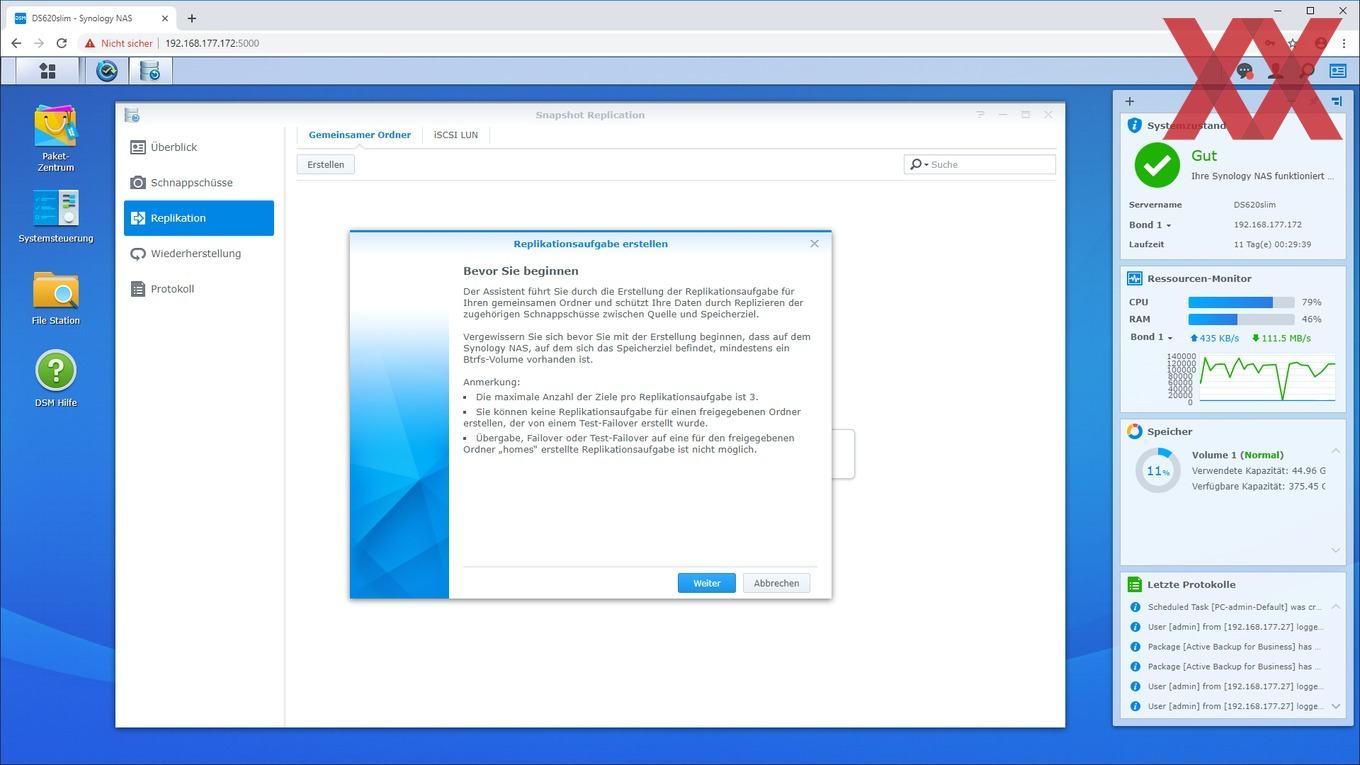Click Verfügbare Kapazität value
This screenshot has width=1360, height=765.
click(x=1307, y=486)
